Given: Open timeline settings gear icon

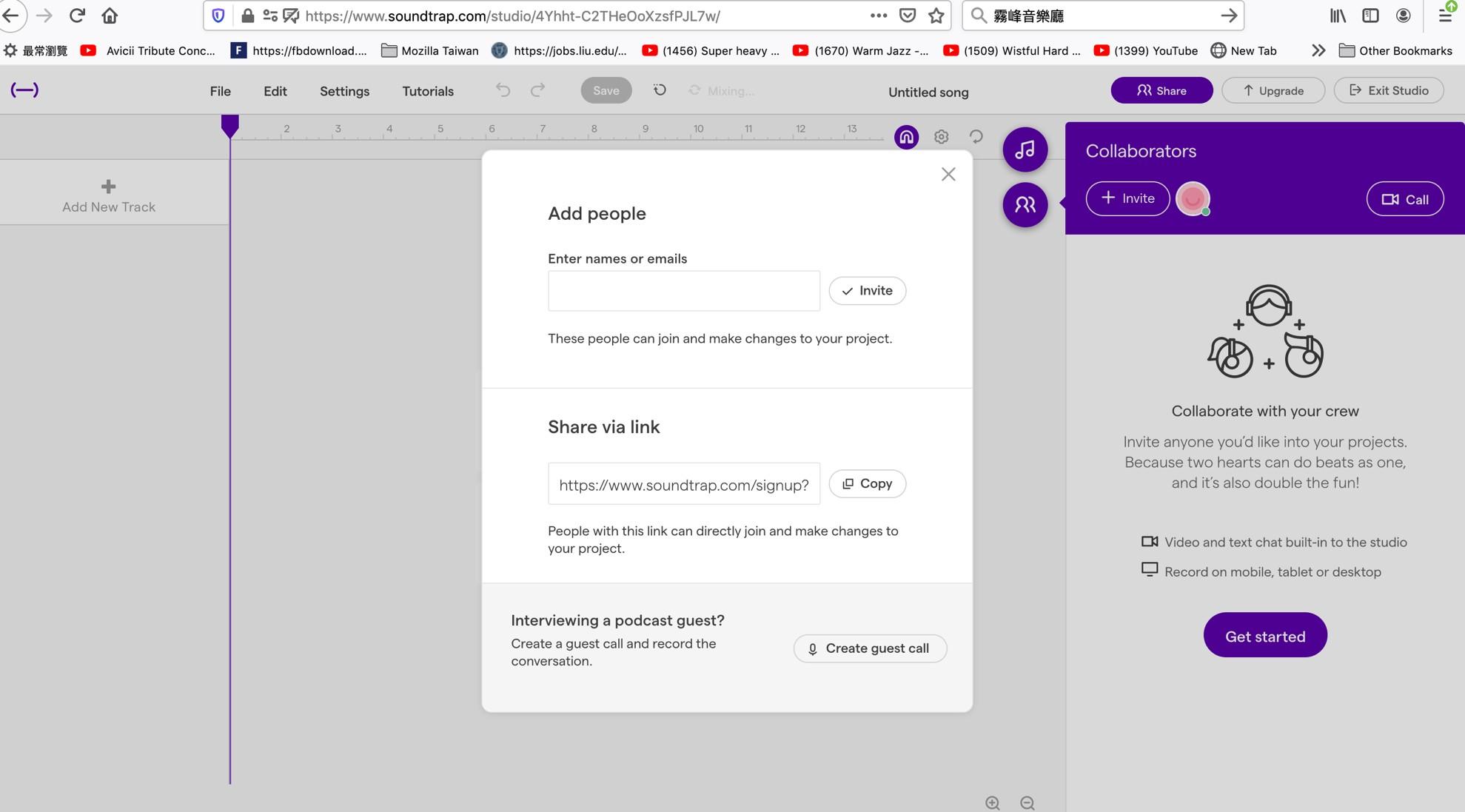Looking at the screenshot, I should (x=941, y=137).
